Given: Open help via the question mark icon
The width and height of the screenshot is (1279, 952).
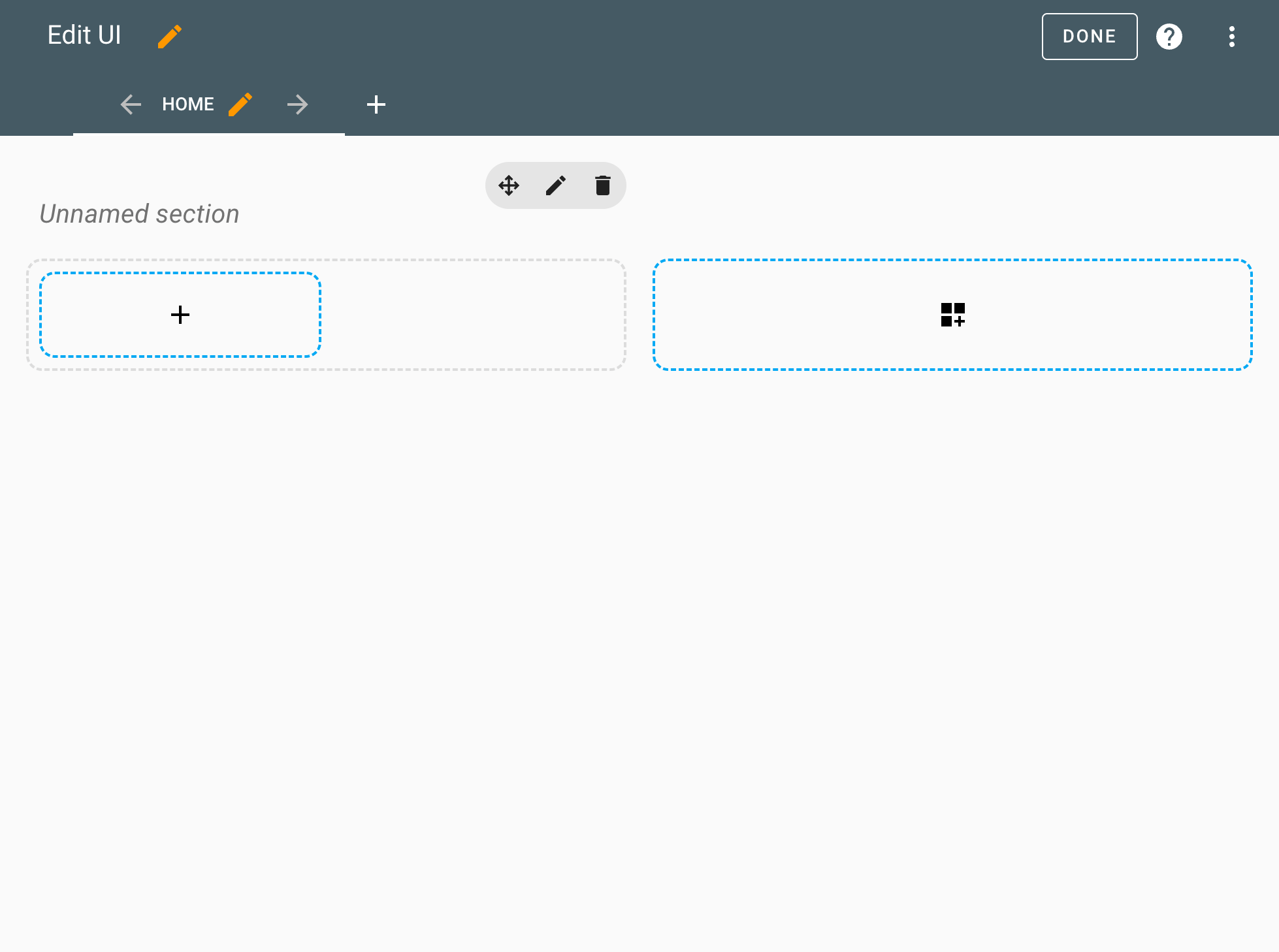Looking at the screenshot, I should pos(1169,37).
